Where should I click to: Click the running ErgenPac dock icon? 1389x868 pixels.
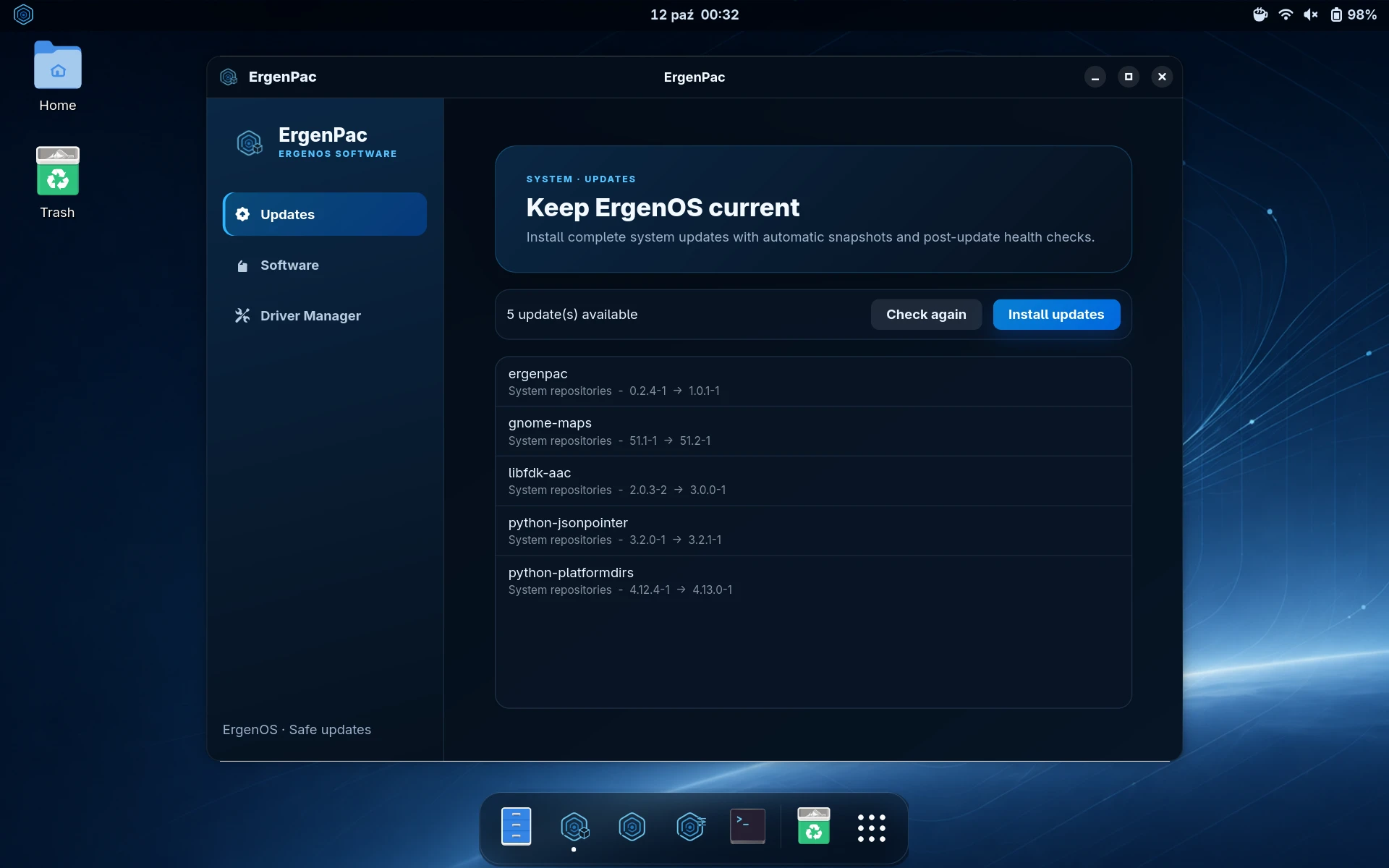coord(574,826)
